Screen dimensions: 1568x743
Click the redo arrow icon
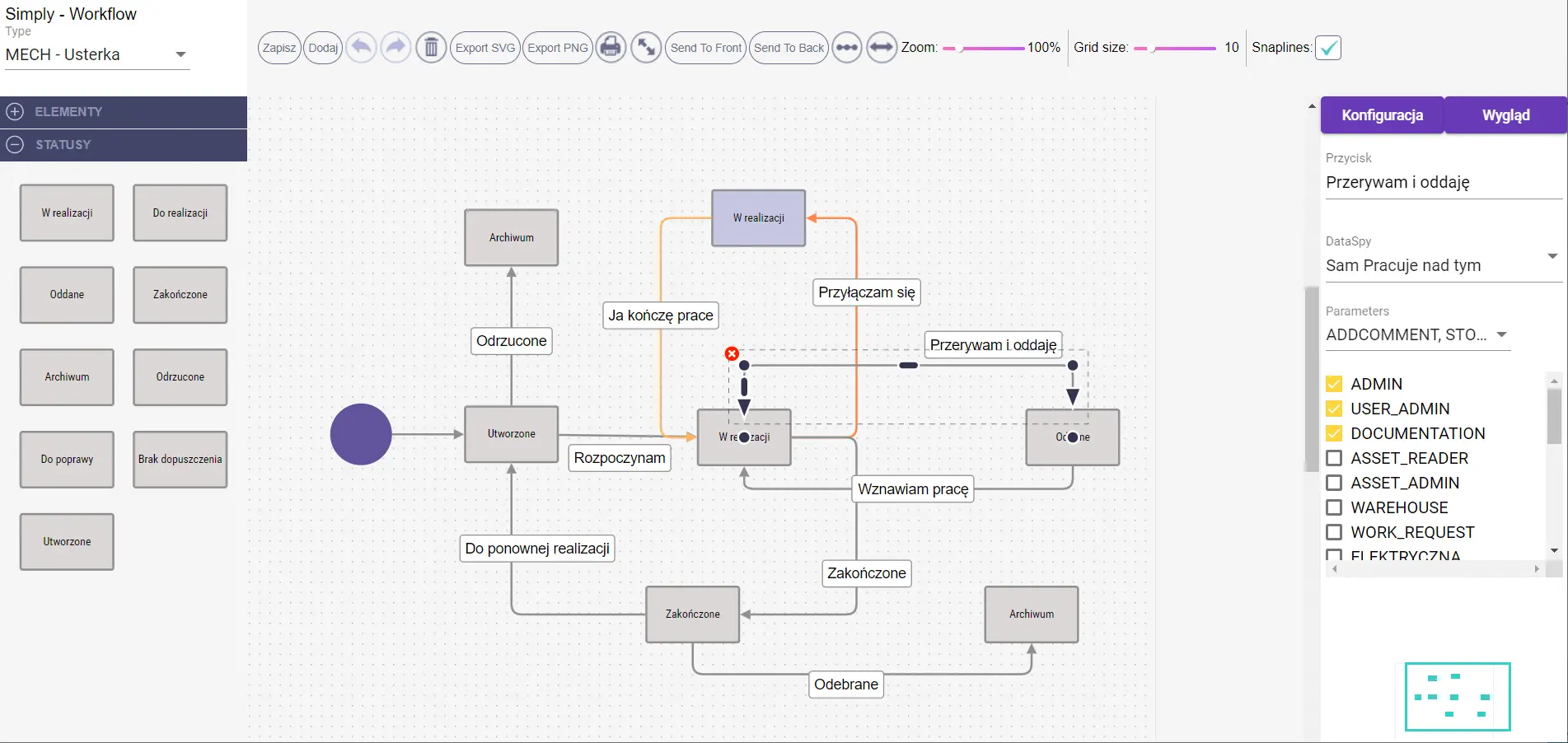pos(396,48)
